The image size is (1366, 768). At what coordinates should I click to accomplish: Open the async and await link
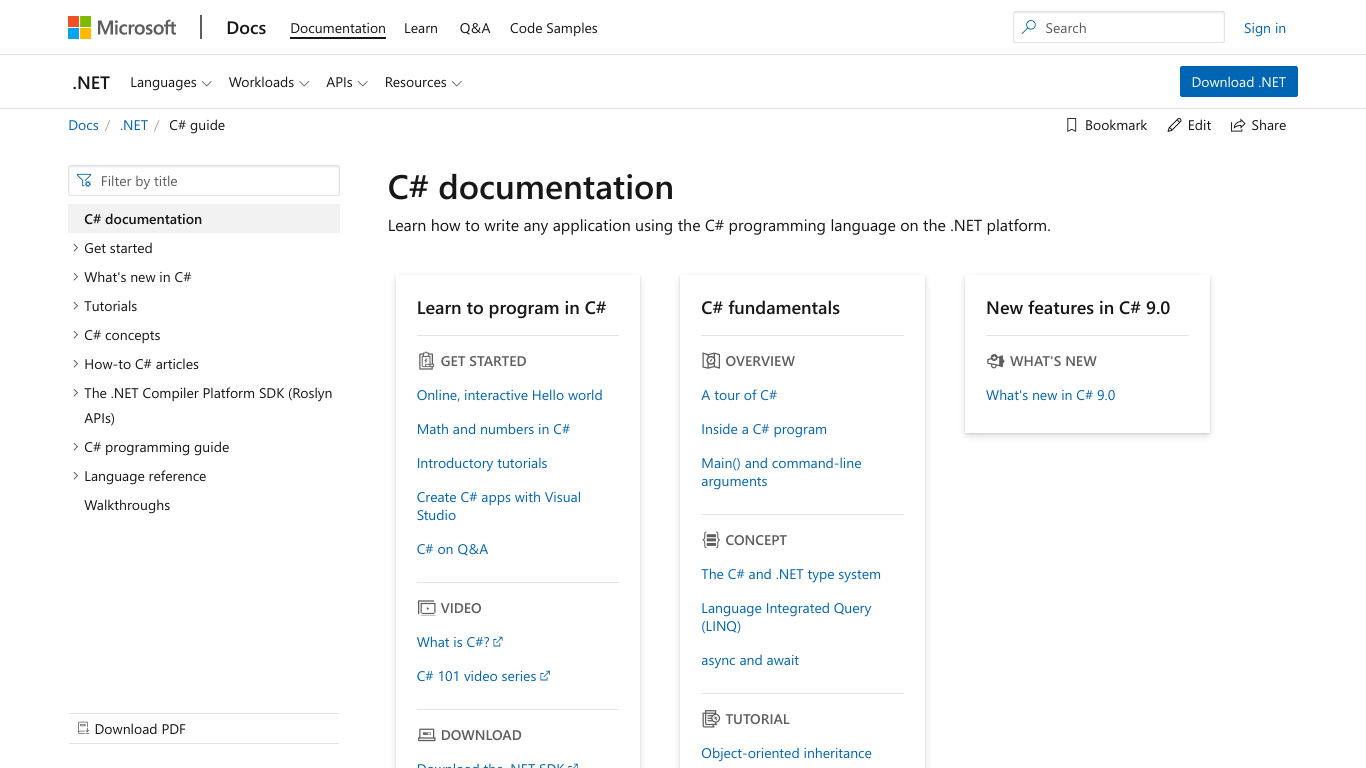click(x=750, y=660)
